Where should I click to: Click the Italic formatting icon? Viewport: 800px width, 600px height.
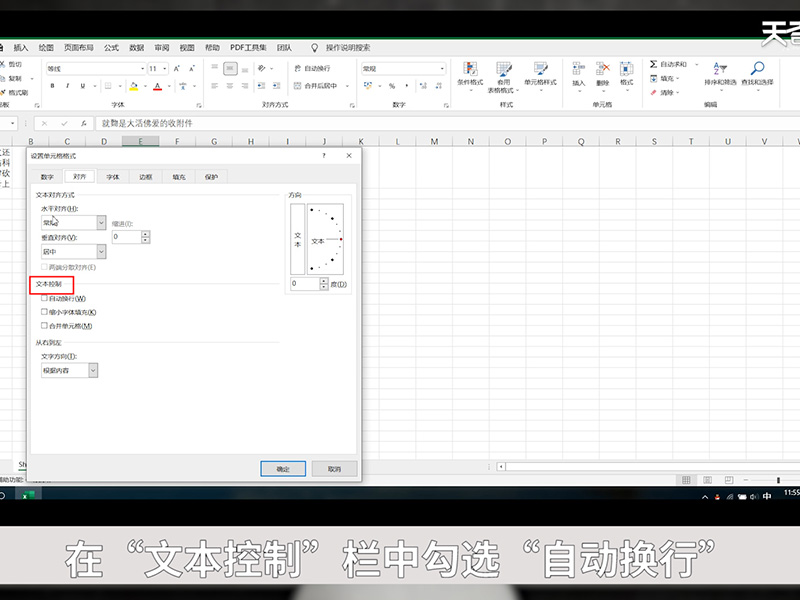(x=67, y=86)
